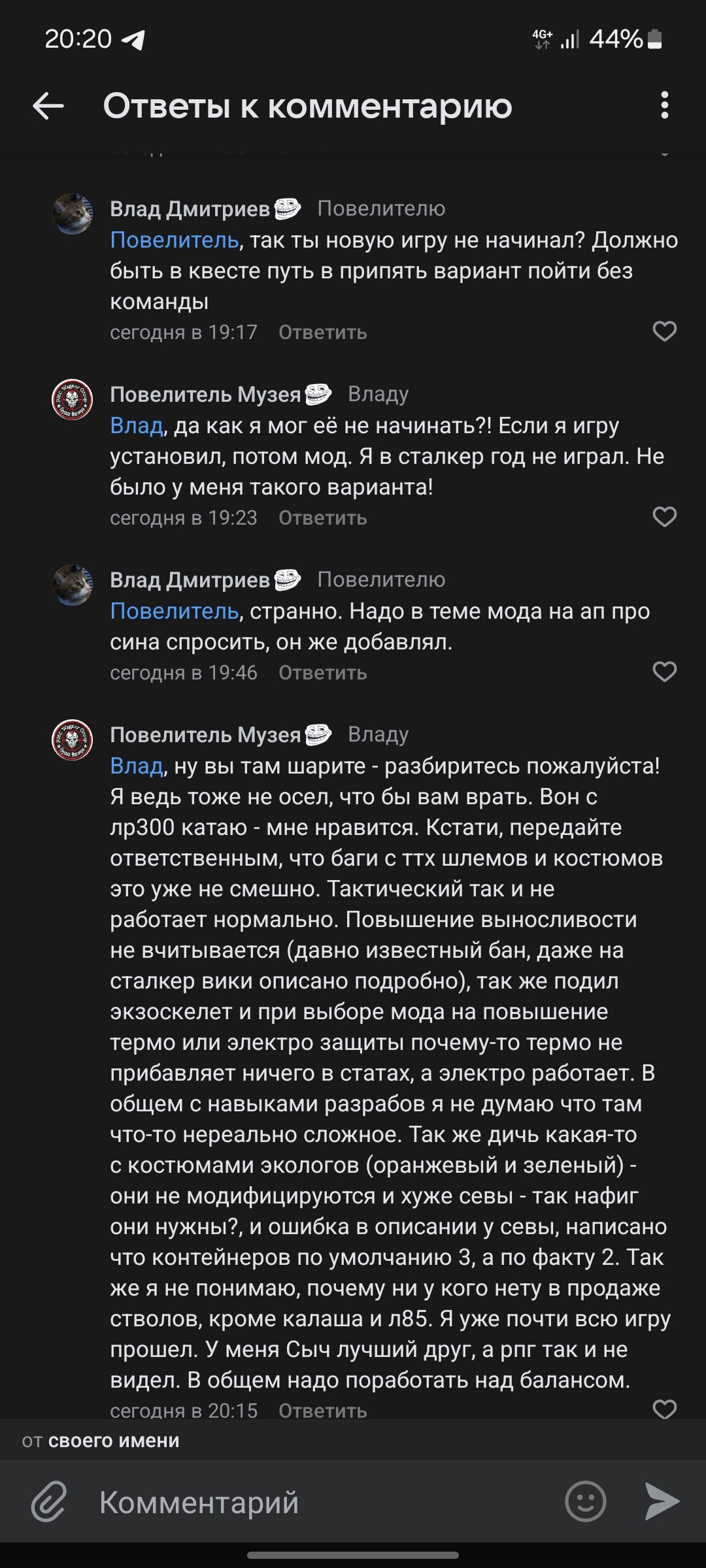The width and height of the screenshot is (706, 1568).
Task: Open Повелитель Музея's name on the long comment
Action: coord(205,735)
